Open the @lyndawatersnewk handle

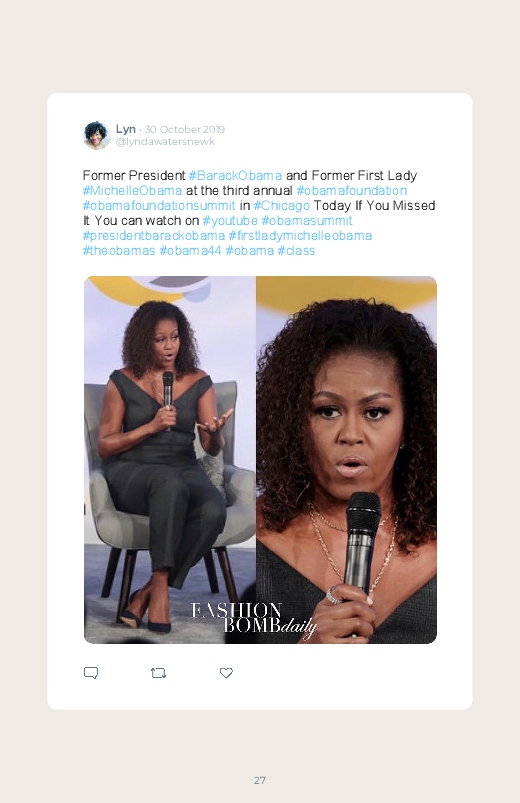click(x=165, y=142)
